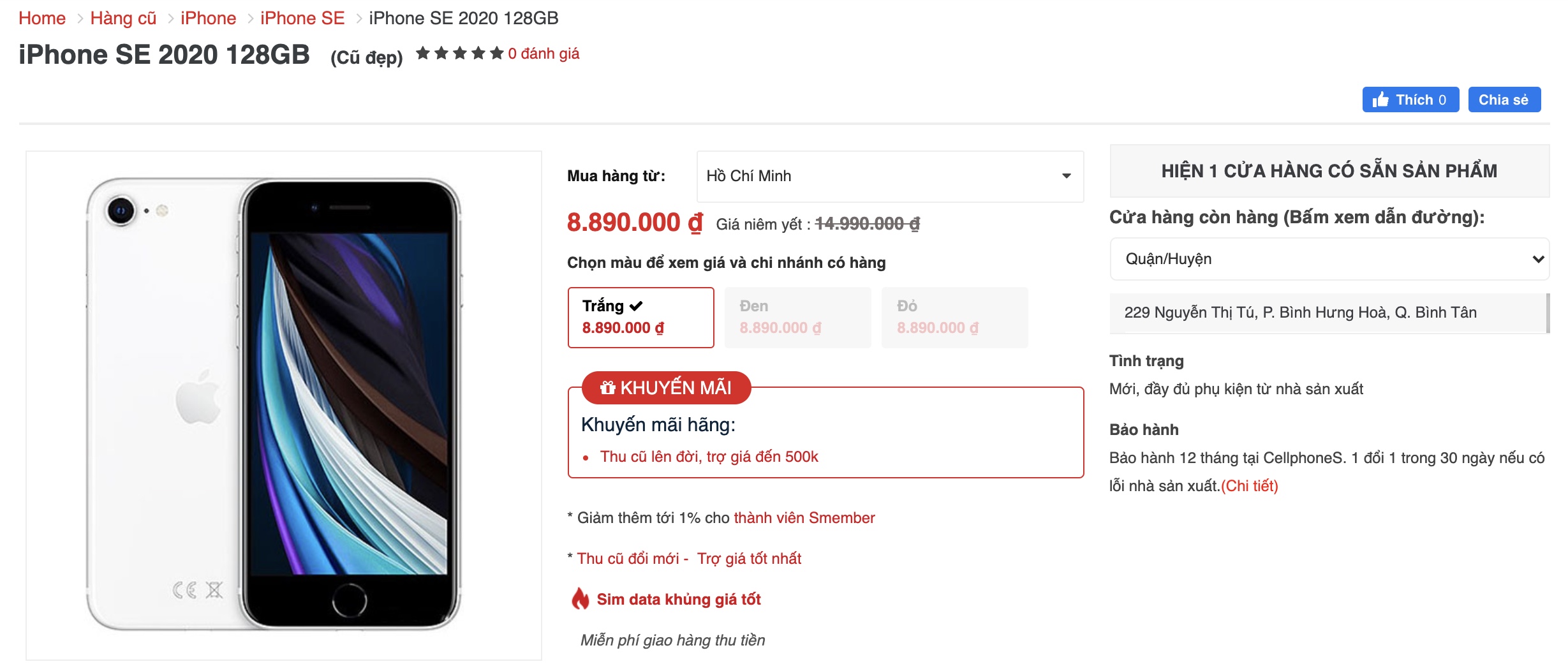The image size is (1568, 671).
Task: Open the thành viên Smember link
Action: (804, 517)
